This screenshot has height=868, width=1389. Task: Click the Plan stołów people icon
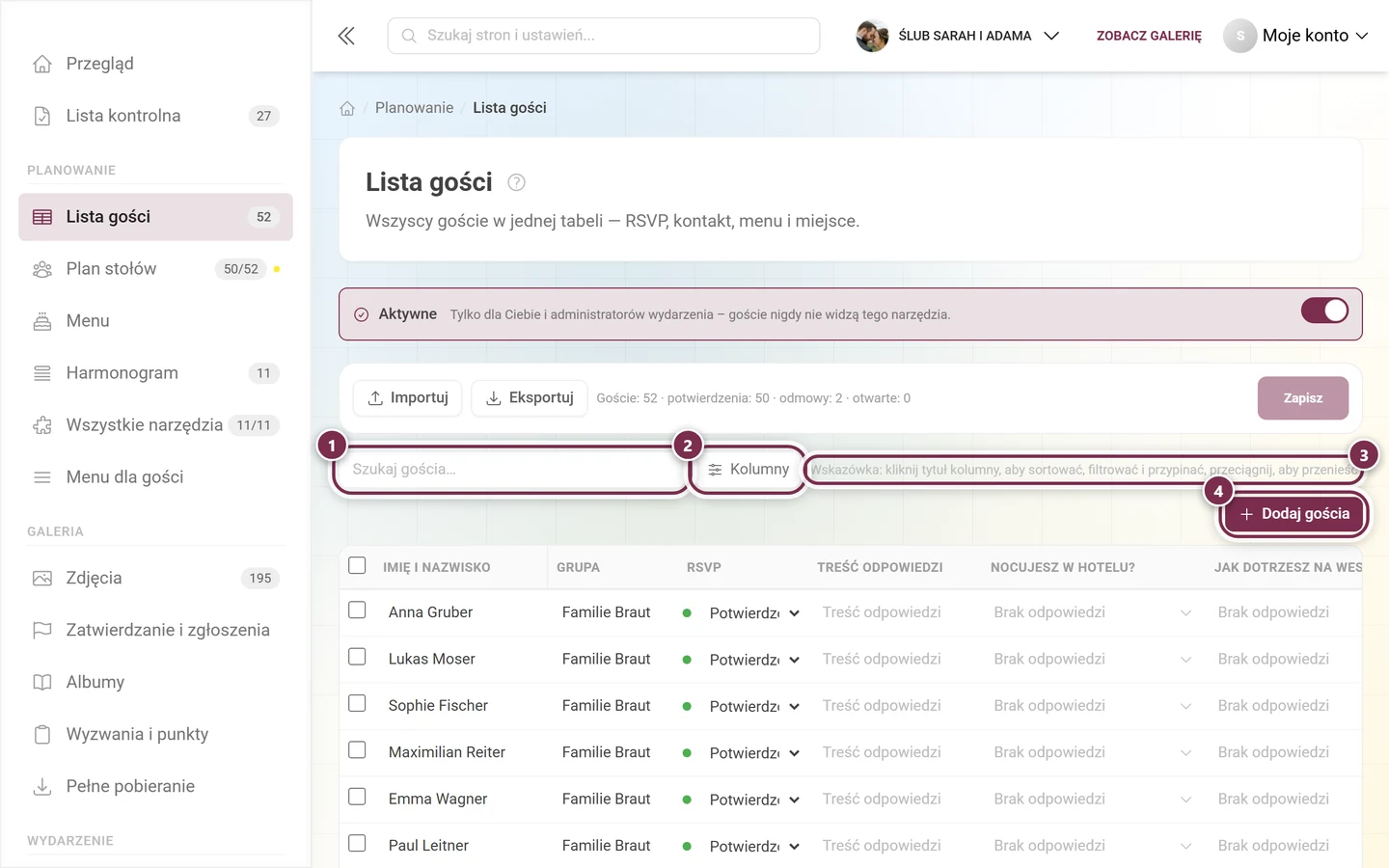42,269
